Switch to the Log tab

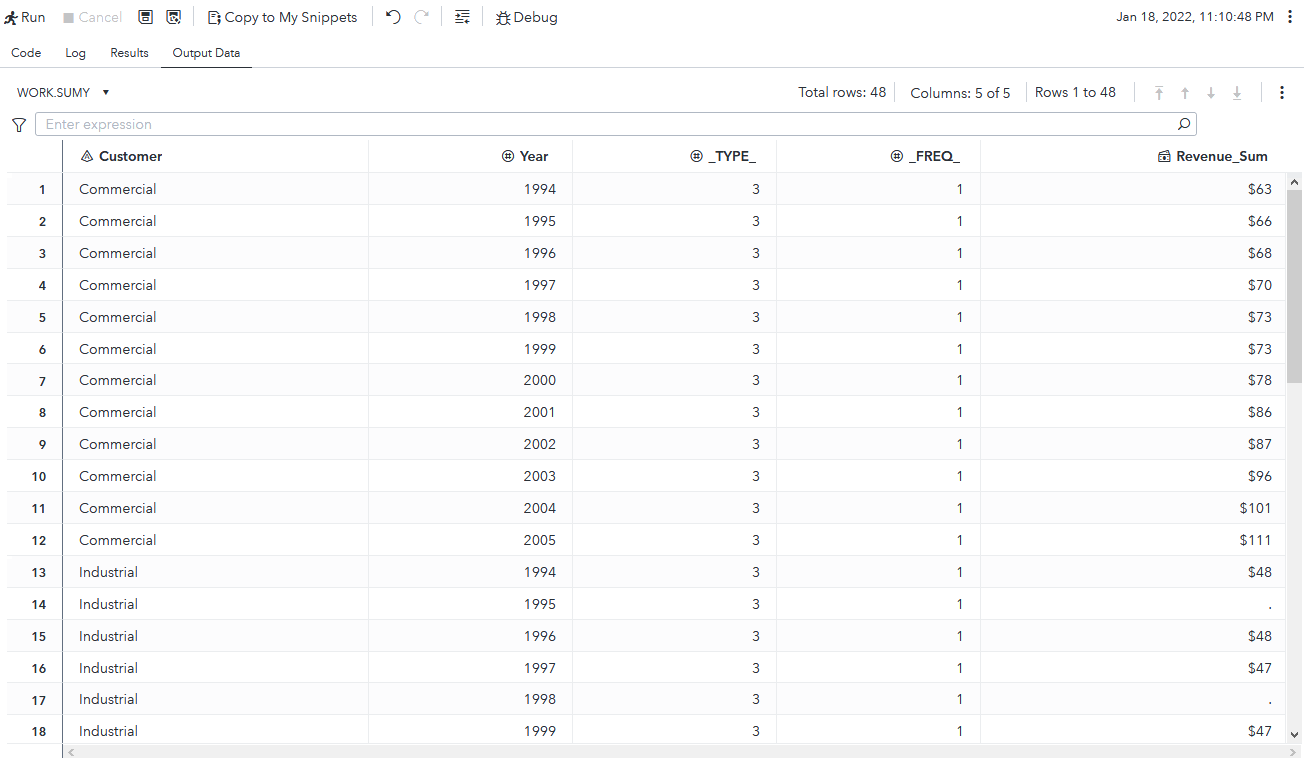[75, 53]
